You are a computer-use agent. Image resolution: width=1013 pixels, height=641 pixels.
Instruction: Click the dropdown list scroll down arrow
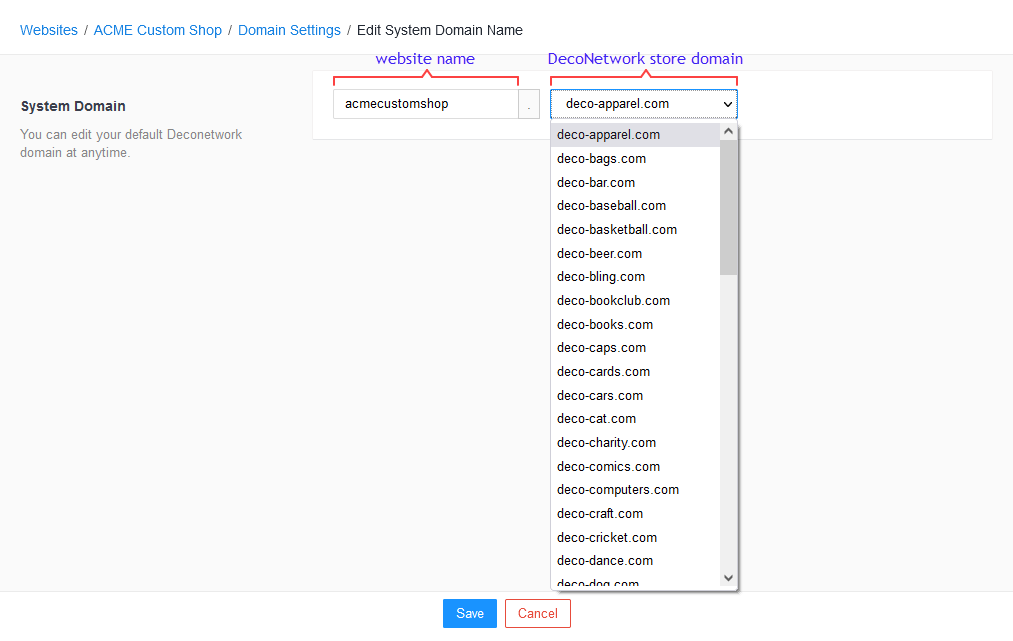pyautogui.click(x=728, y=578)
